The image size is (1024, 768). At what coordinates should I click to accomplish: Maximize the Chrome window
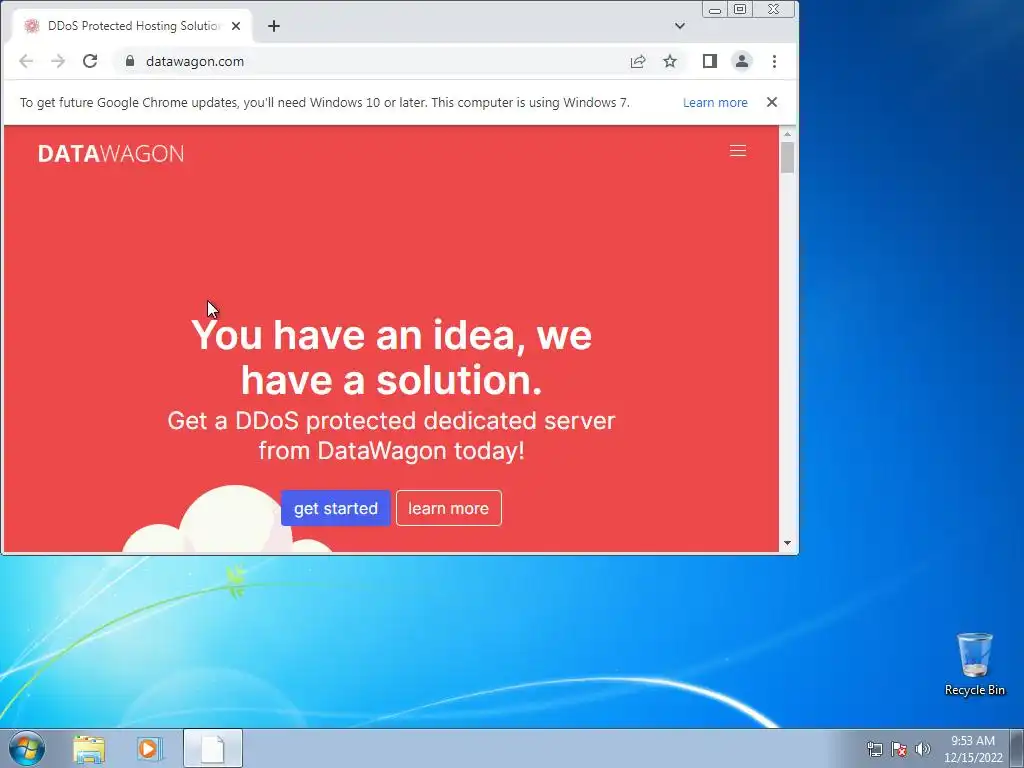[740, 10]
